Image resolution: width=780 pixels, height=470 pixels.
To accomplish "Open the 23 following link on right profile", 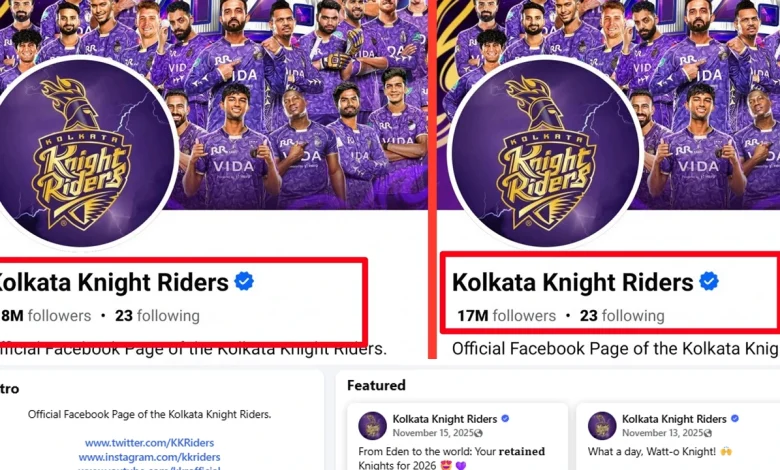I will coord(622,316).
